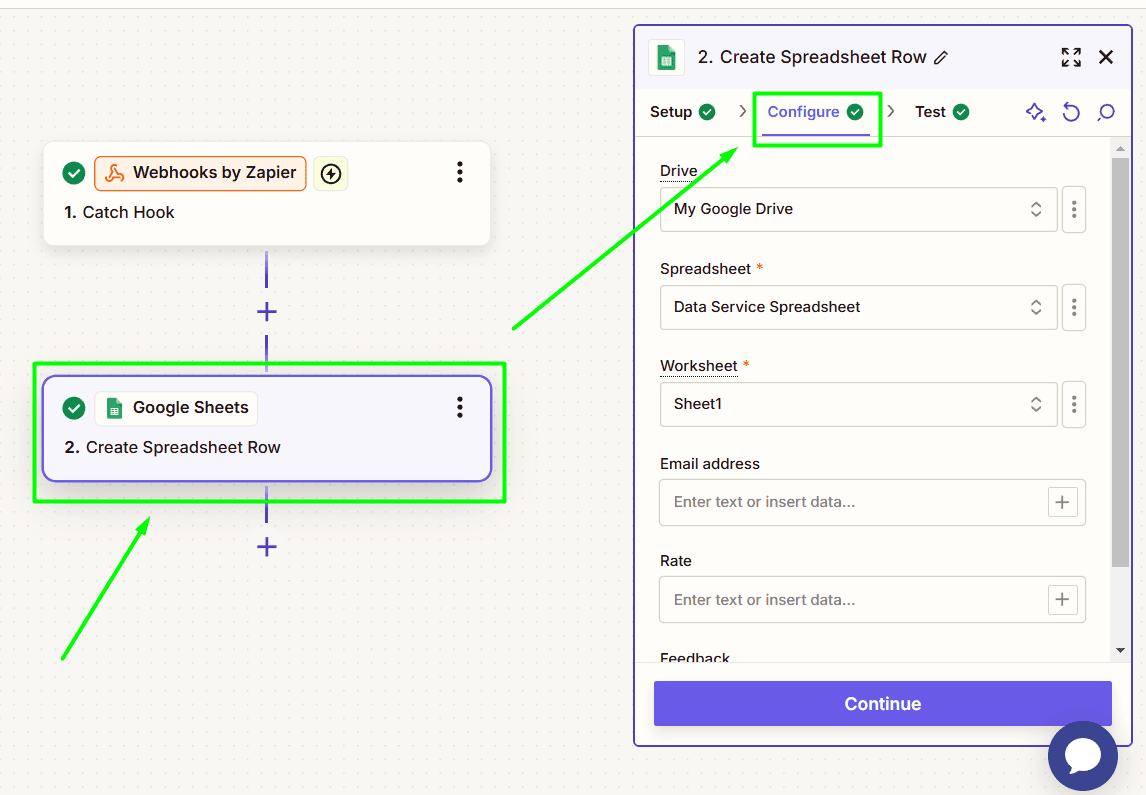Image resolution: width=1146 pixels, height=795 pixels.
Task: Switch to the Setup tab
Action: (x=682, y=112)
